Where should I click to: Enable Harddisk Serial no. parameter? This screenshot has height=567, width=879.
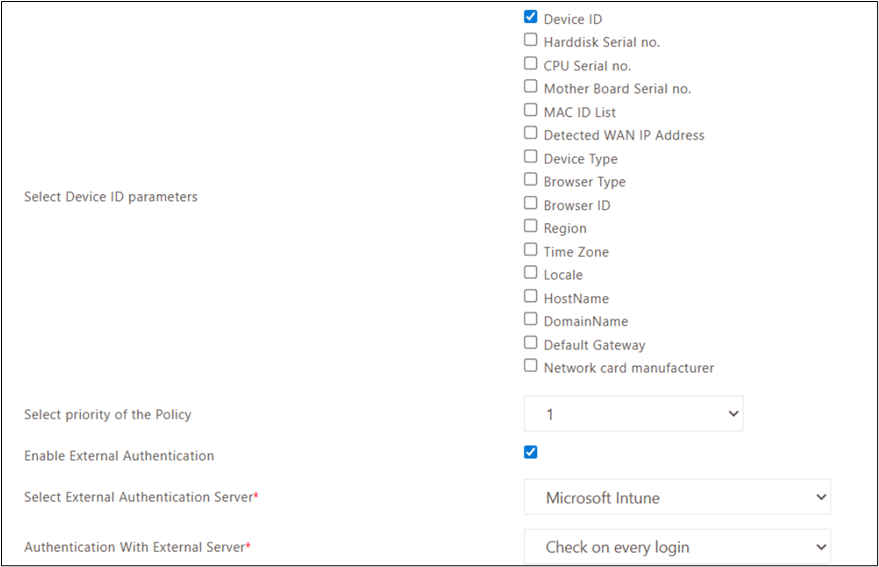pyautogui.click(x=530, y=40)
